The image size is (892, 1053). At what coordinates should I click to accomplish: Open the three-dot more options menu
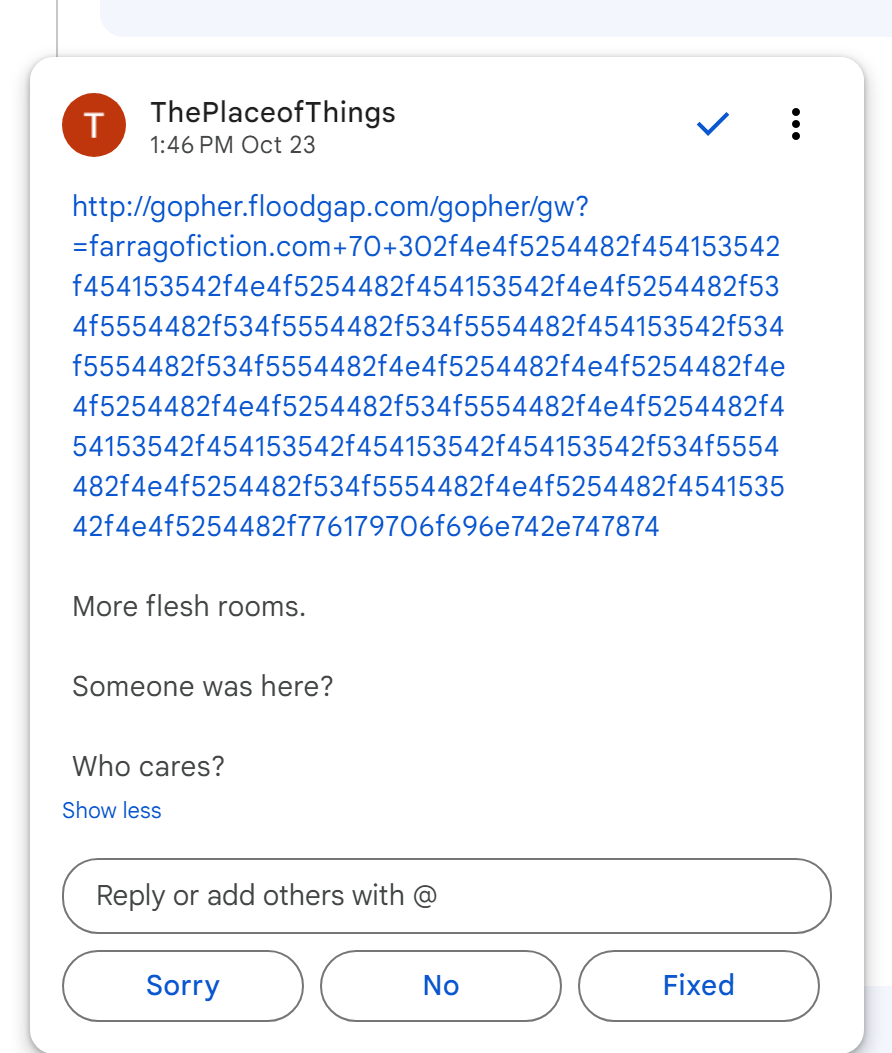795,124
